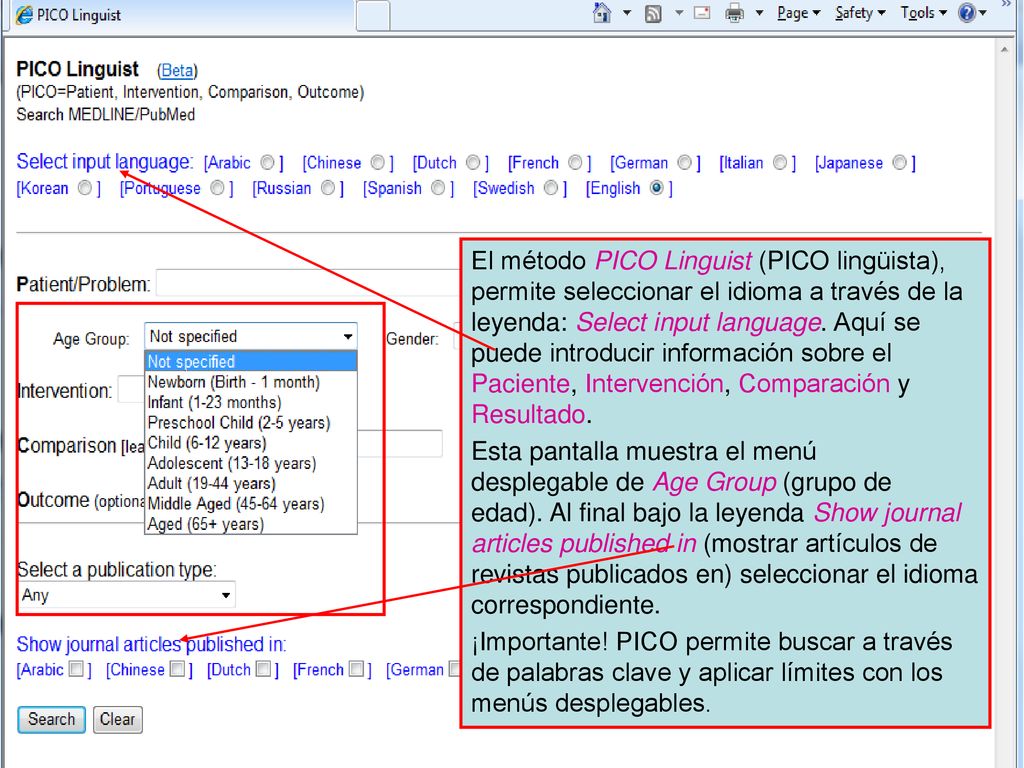The image size is (1024, 768).
Task: Open the Page menu
Action: (x=798, y=13)
